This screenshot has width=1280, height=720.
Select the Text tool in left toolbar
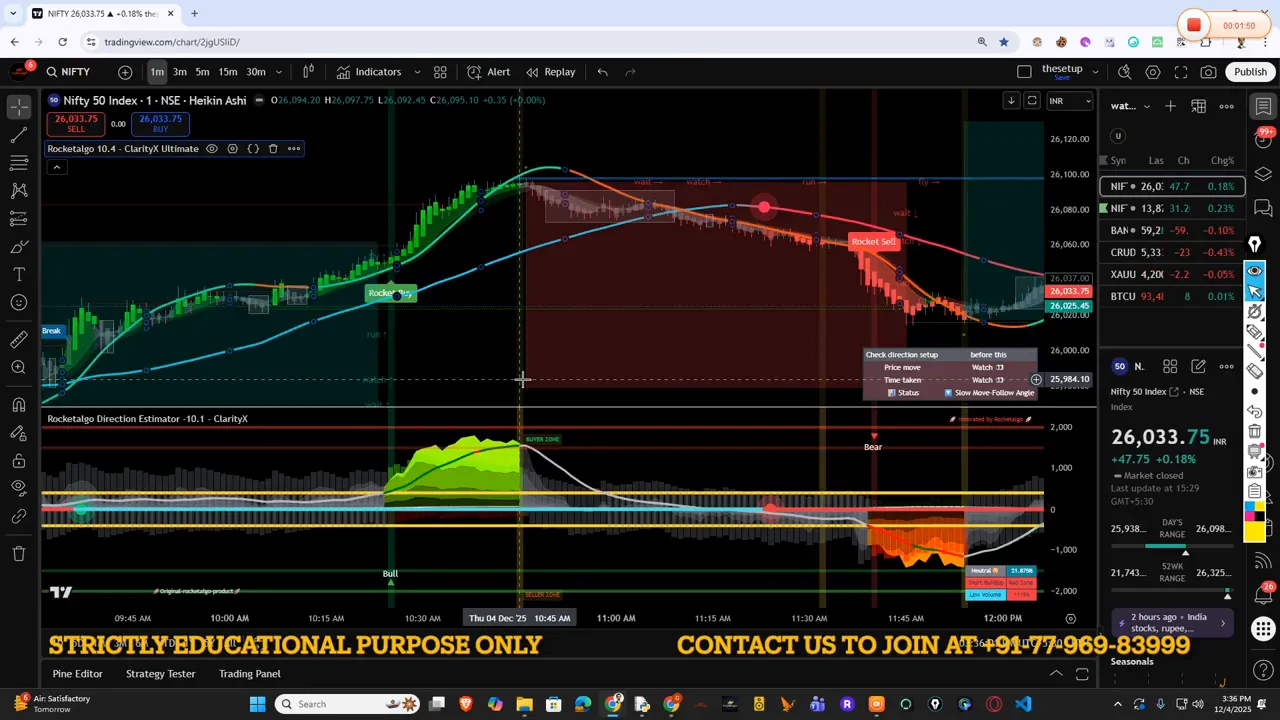point(18,274)
